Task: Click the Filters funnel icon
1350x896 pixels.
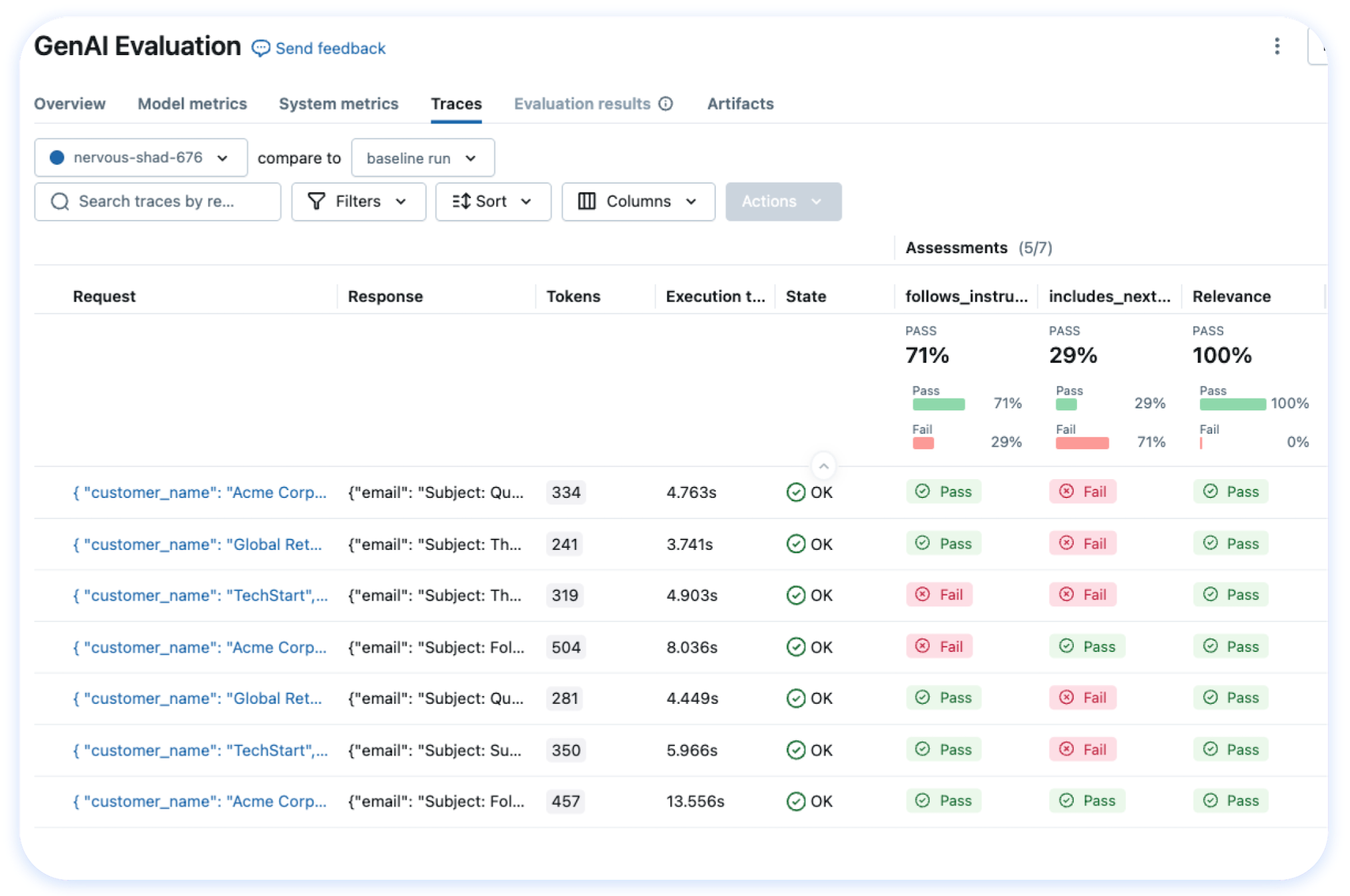Action: tap(317, 201)
